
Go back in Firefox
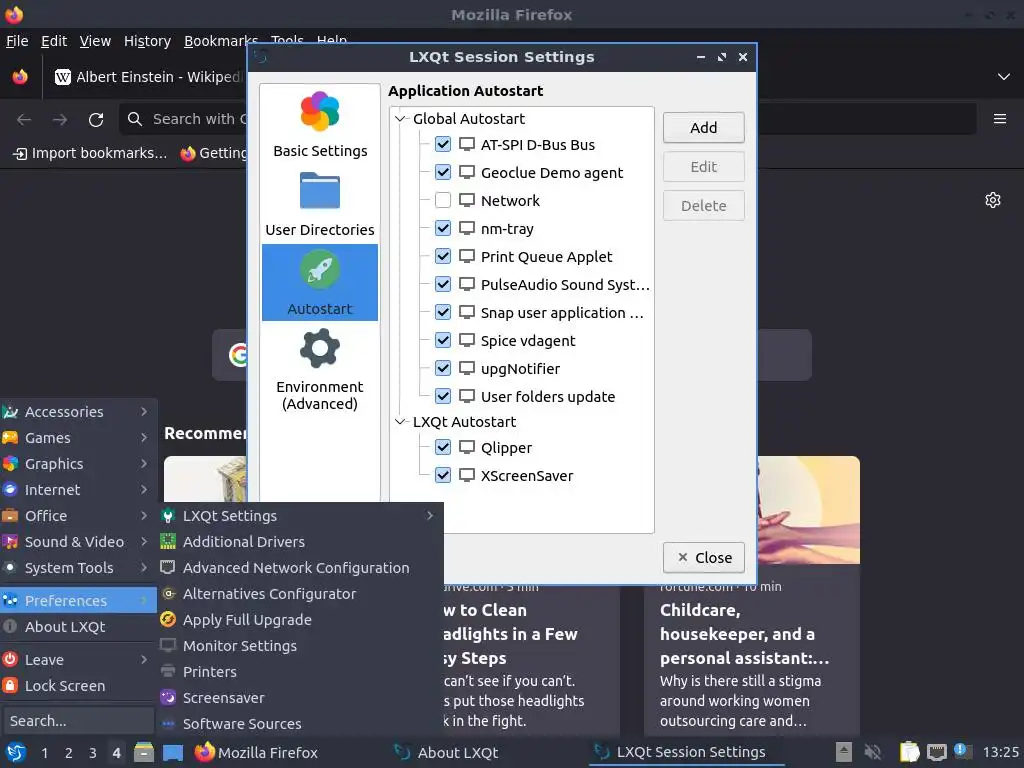pos(24,120)
